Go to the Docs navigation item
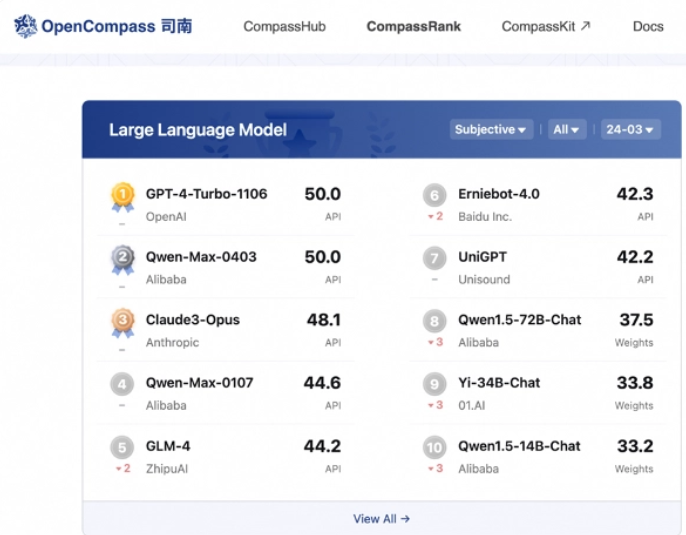 tap(648, 26)
